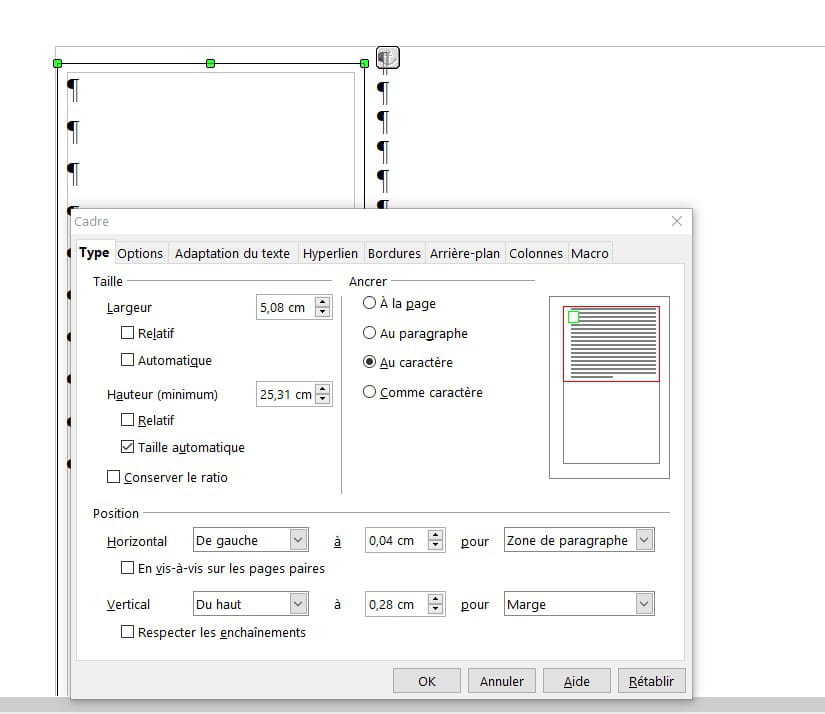The width and height of the screenshot is (825, 714).
Task: Open the Vertical Marge dropdown
Action: click(579, 604)
